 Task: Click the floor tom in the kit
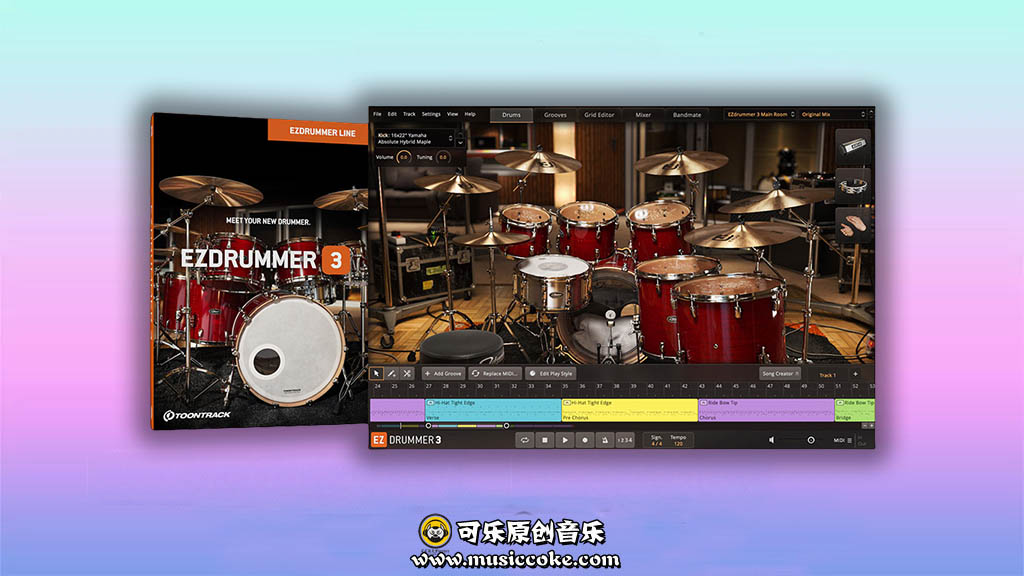[730, 318]
